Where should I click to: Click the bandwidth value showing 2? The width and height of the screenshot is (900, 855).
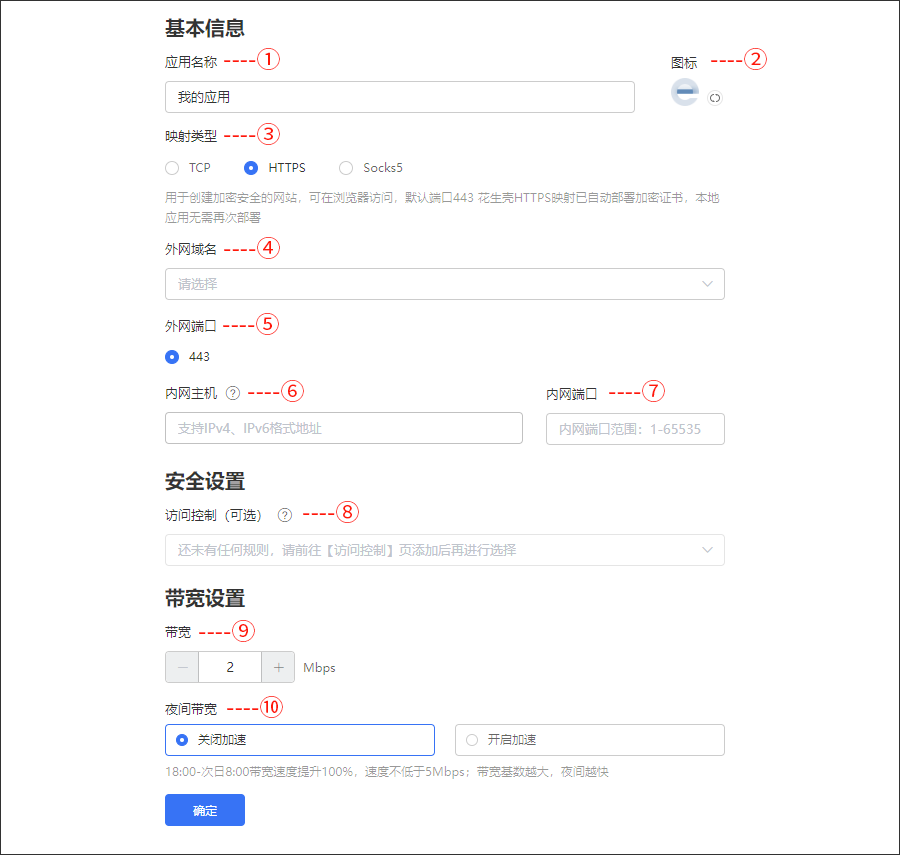(x=230, y=666)
